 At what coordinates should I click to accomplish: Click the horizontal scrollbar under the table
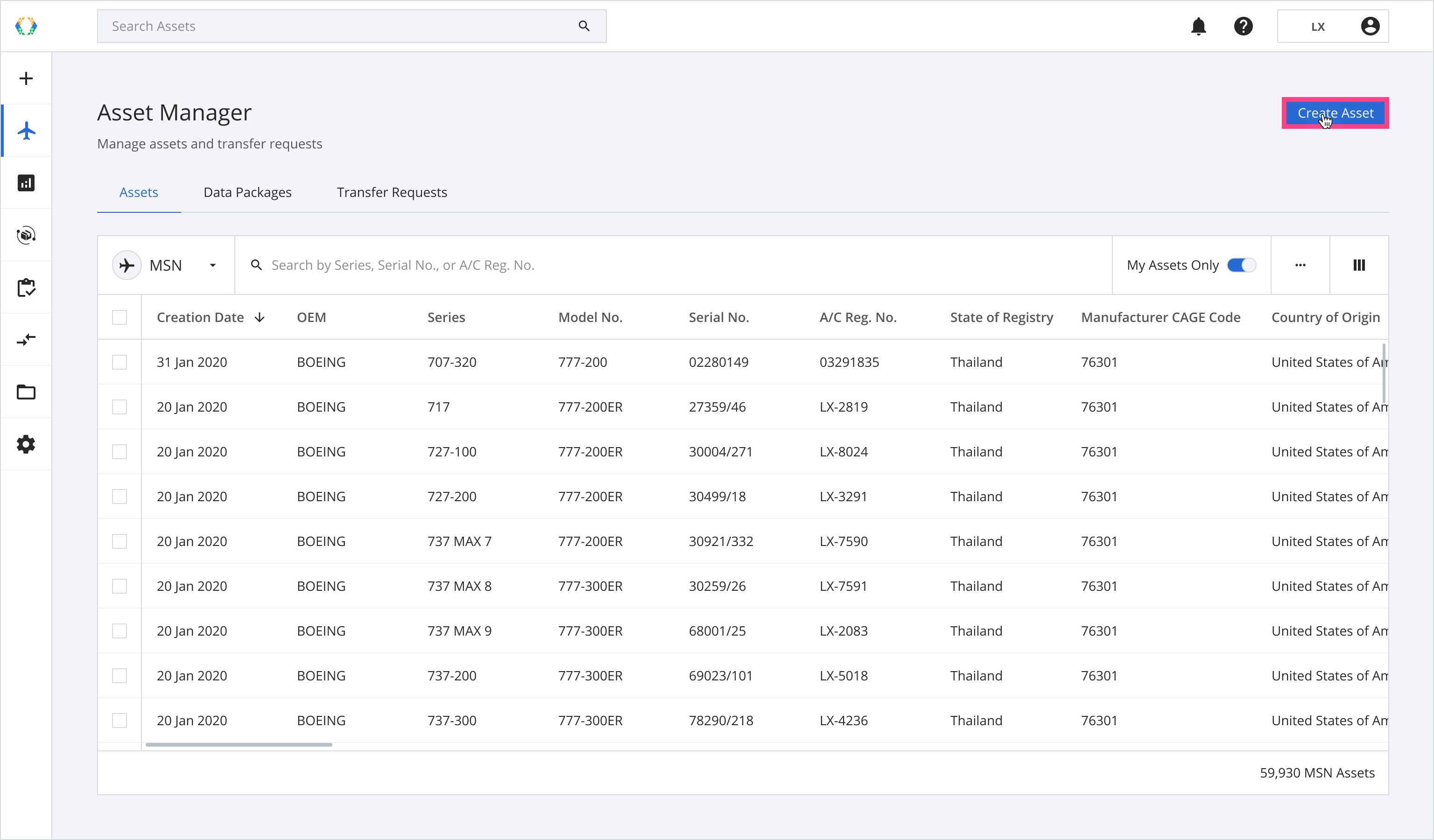tap(239, 744)
